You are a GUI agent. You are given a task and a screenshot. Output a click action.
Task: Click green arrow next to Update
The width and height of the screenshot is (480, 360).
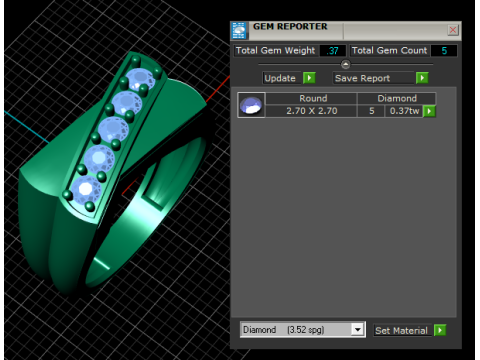click(x=309, y=78)
